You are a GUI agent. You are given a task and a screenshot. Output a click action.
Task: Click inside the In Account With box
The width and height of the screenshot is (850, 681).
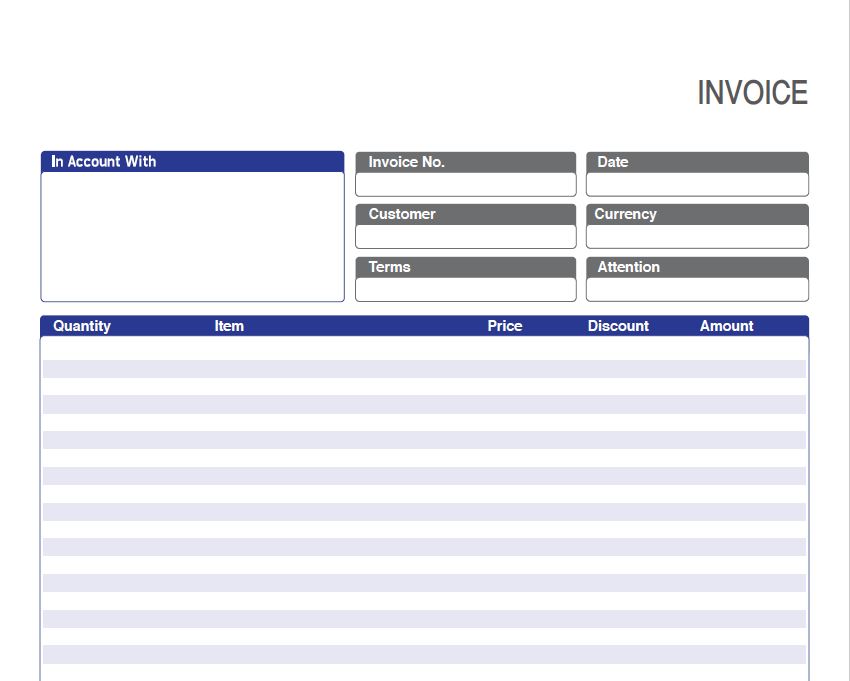click(x=192, y=235)
